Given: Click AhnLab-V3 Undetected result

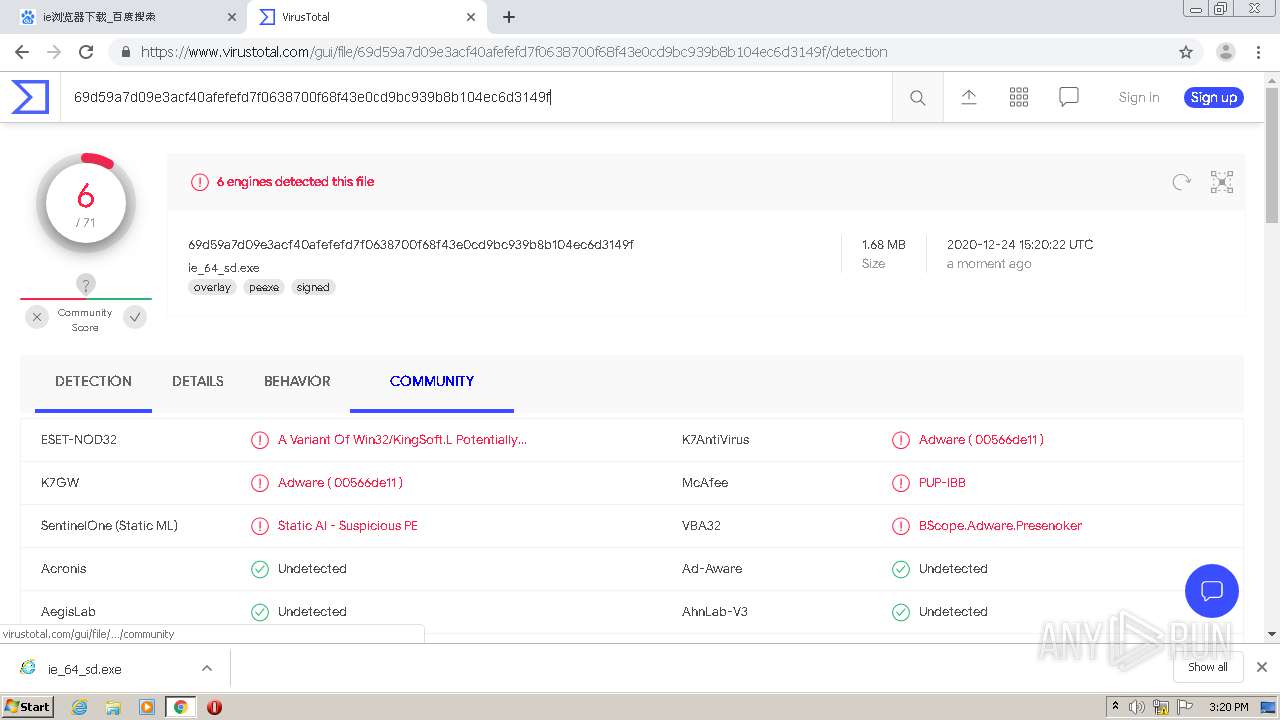Looking at the screenshot, I should 953,611.
